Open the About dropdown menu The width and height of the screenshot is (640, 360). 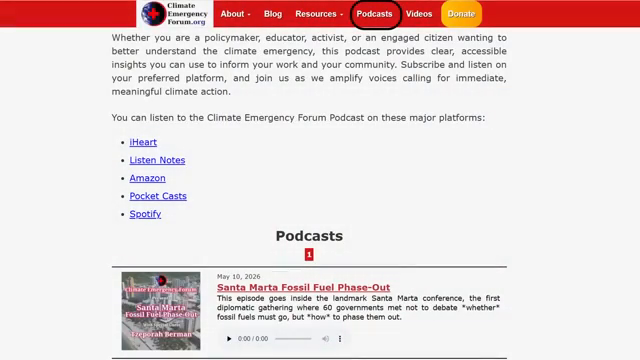click(236, 14)
